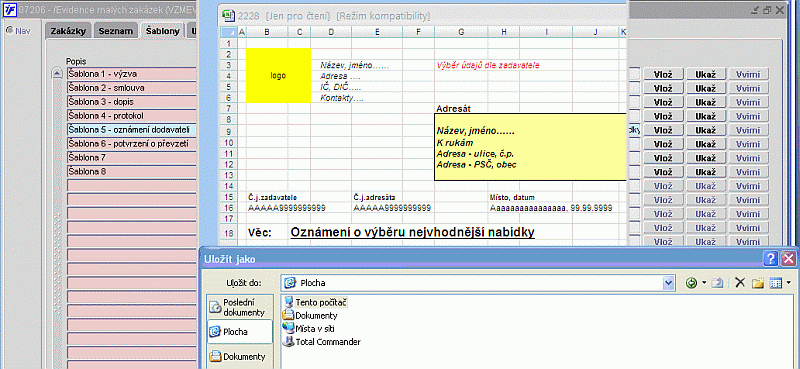The width and height of the screenshot is (800, 369).
Task: Click the Oznámení o výběru nejvhodnější nabídky heading
Action: [x=412, y=233]
